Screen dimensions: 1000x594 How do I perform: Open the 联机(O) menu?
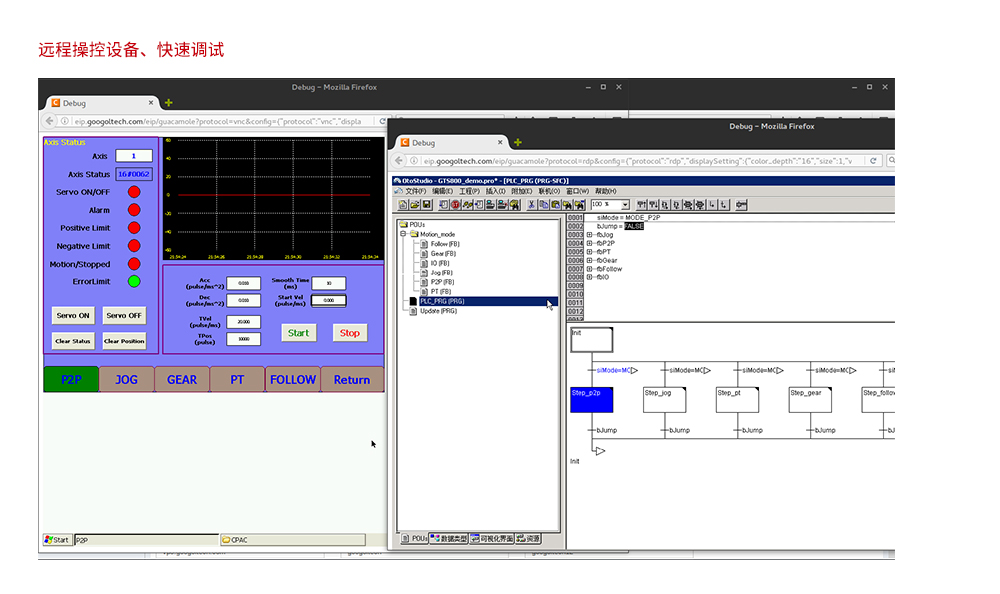point(548,191)
